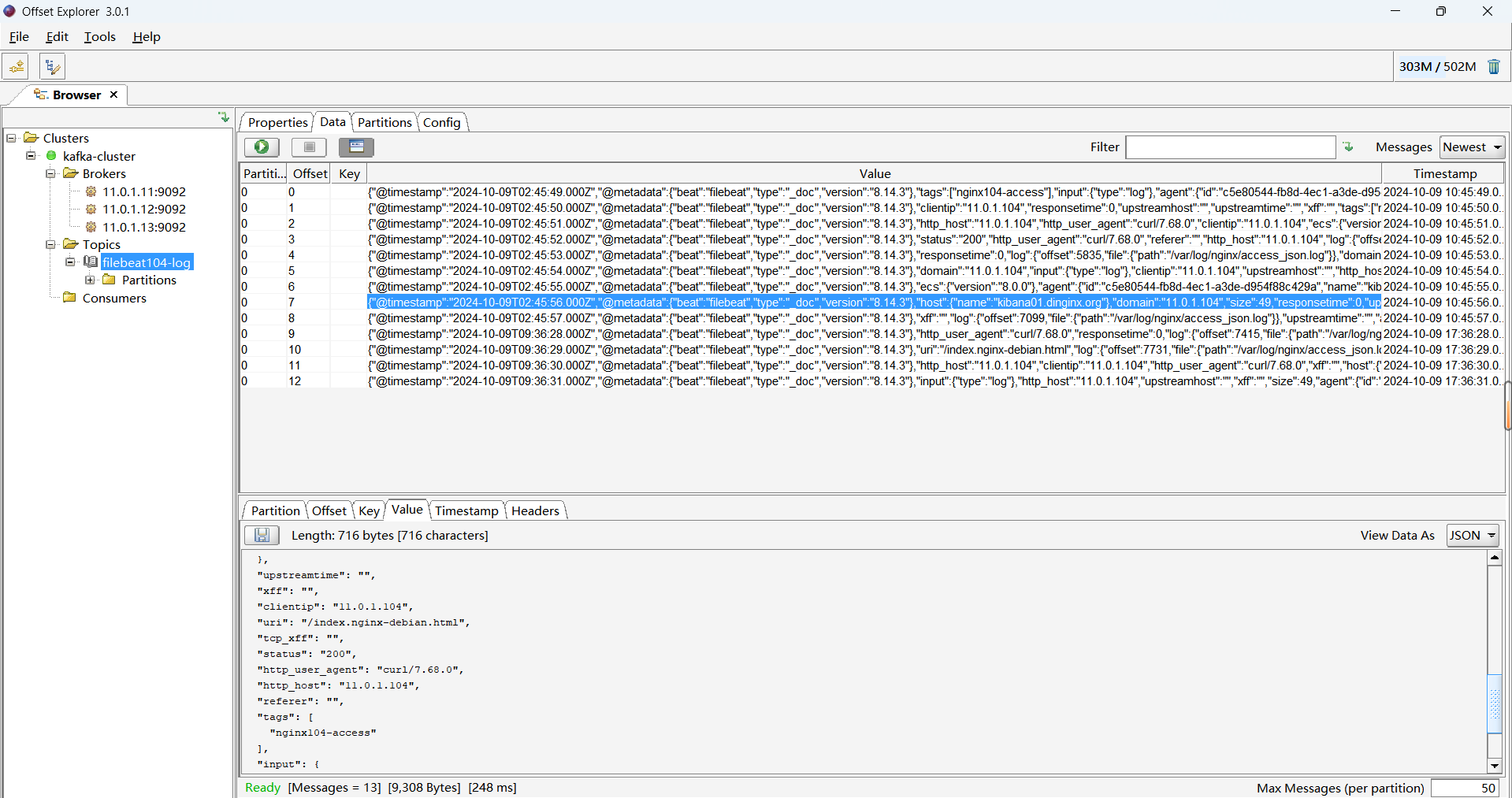Viewport: 1512px width, 798px height.
Task: Close the Browser tab
Action: point(113,95)
